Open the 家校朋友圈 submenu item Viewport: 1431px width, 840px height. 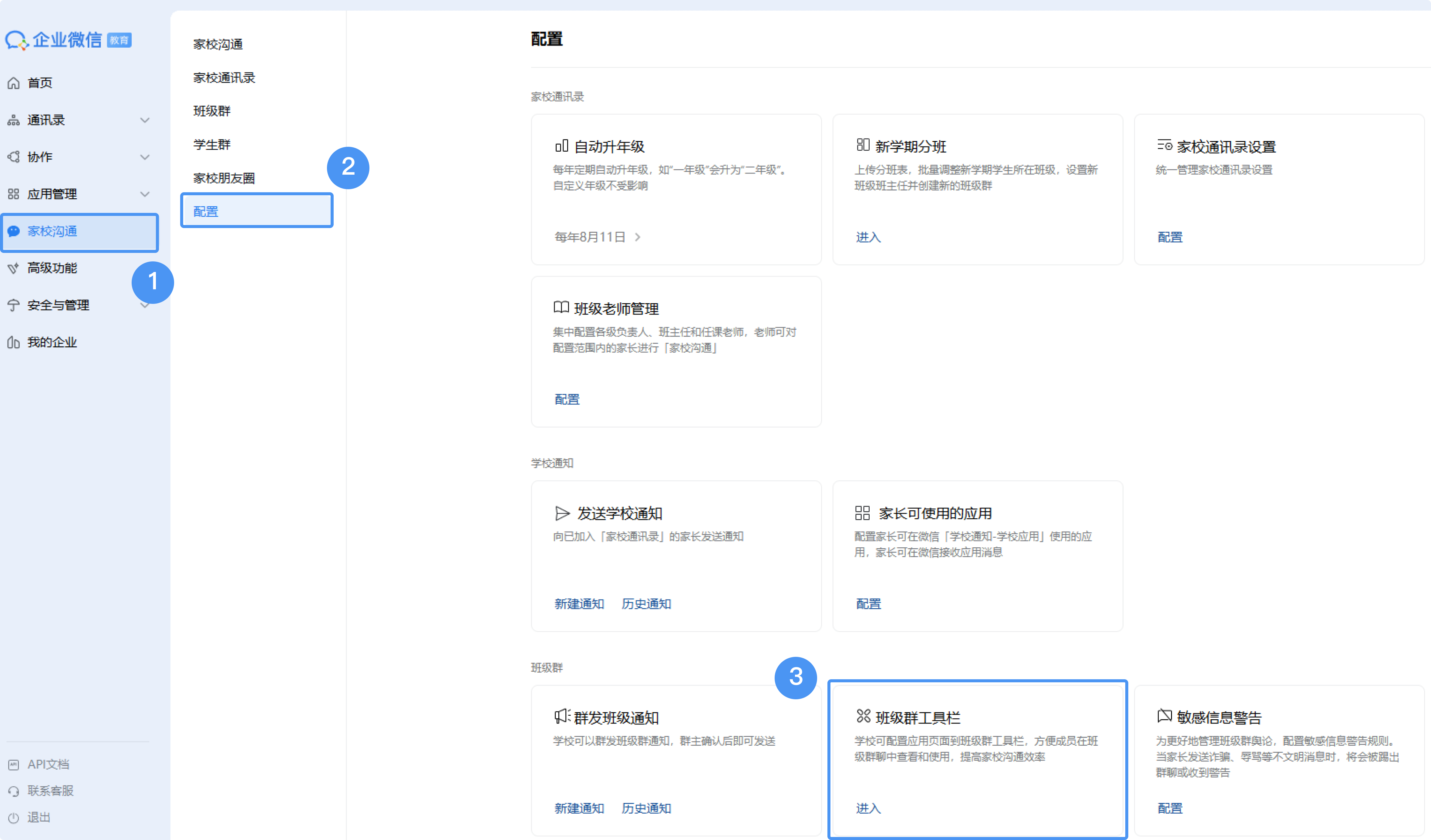224,178
